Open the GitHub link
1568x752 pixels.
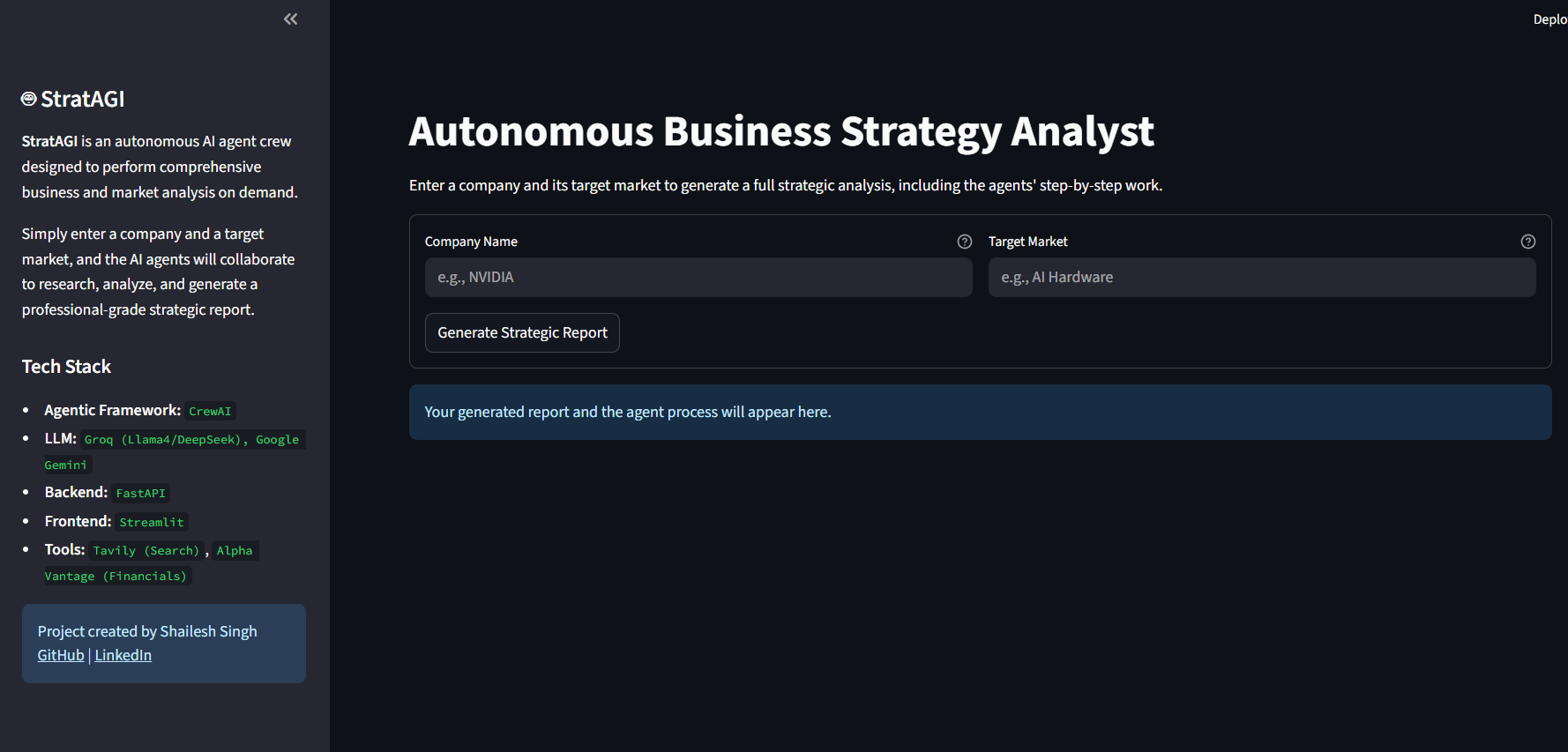click(61, 656)
